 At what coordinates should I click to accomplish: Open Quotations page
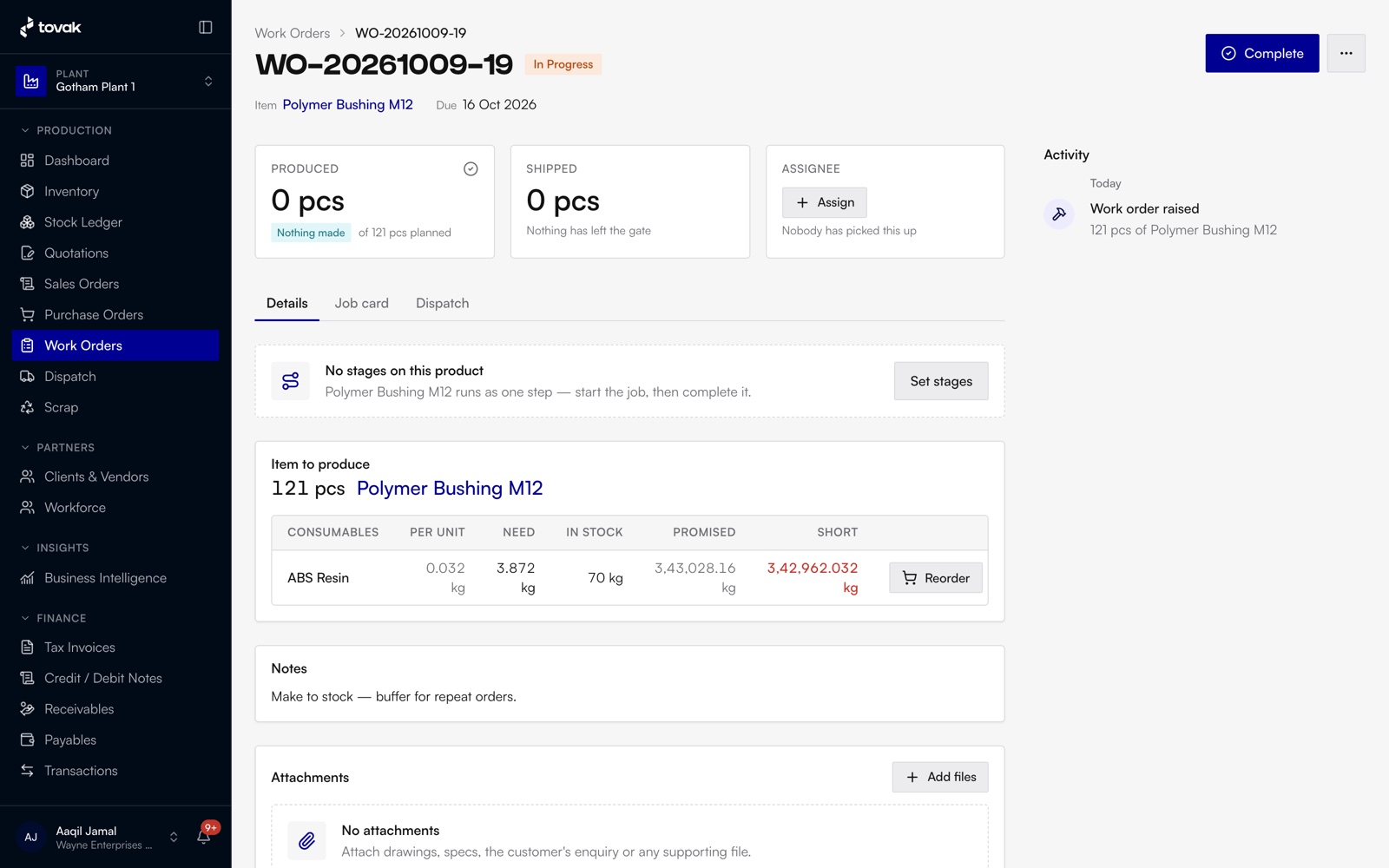pyautogui.click(x=115, y=253)
